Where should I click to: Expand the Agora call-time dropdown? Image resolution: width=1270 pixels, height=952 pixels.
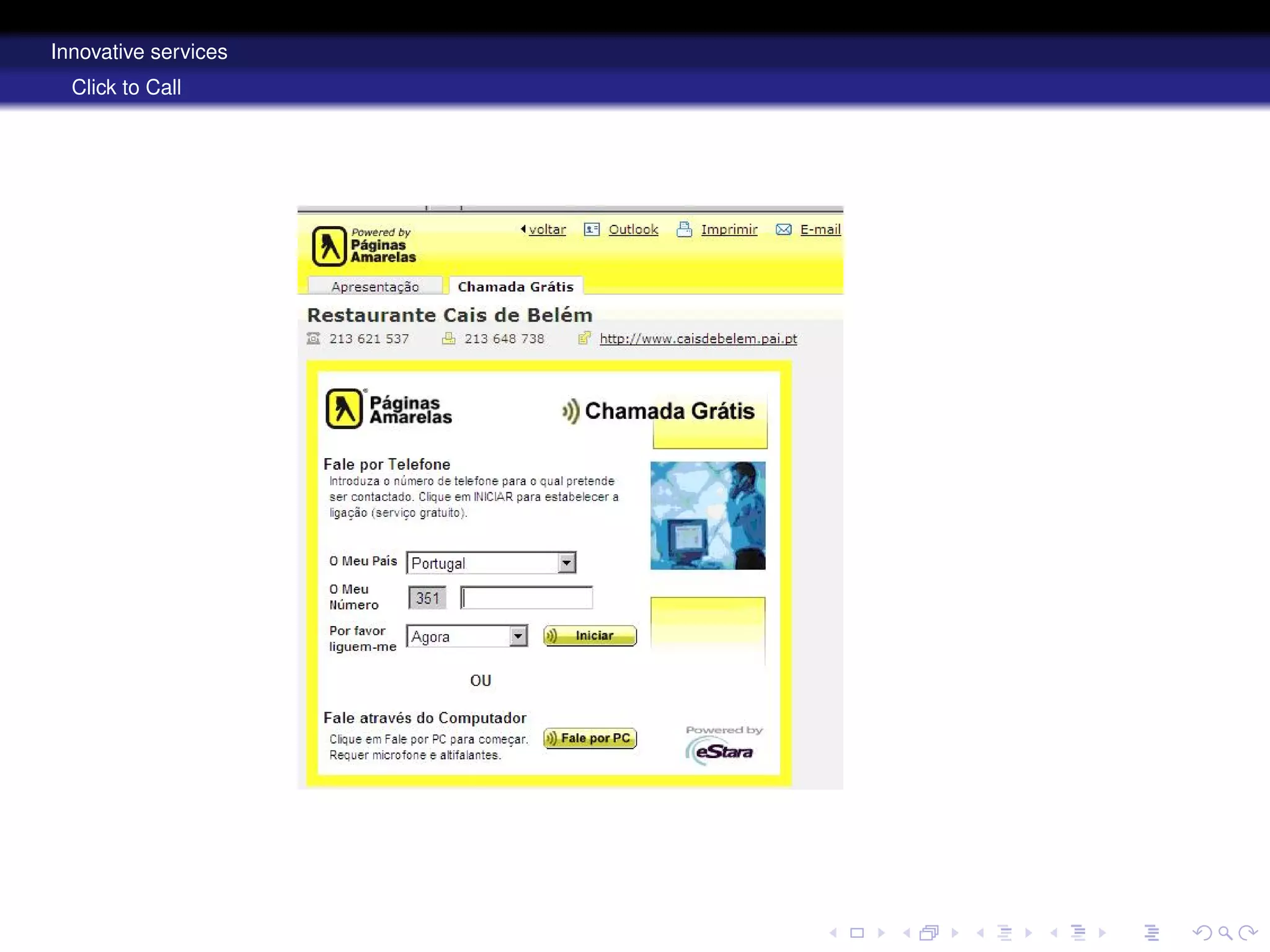point(518,636)
